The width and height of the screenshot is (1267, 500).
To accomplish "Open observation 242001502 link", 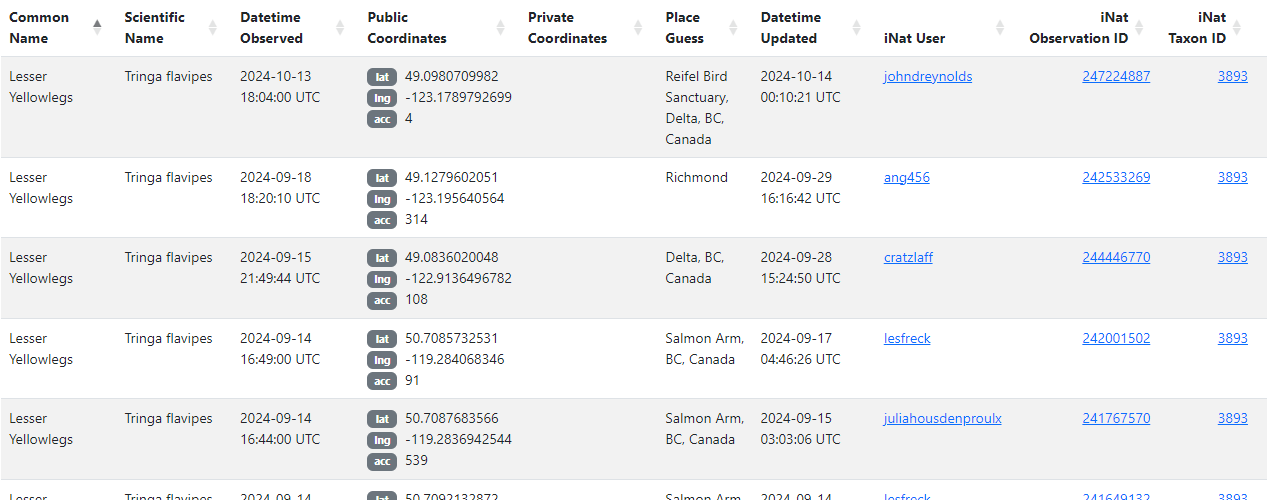I will 1115,339.
